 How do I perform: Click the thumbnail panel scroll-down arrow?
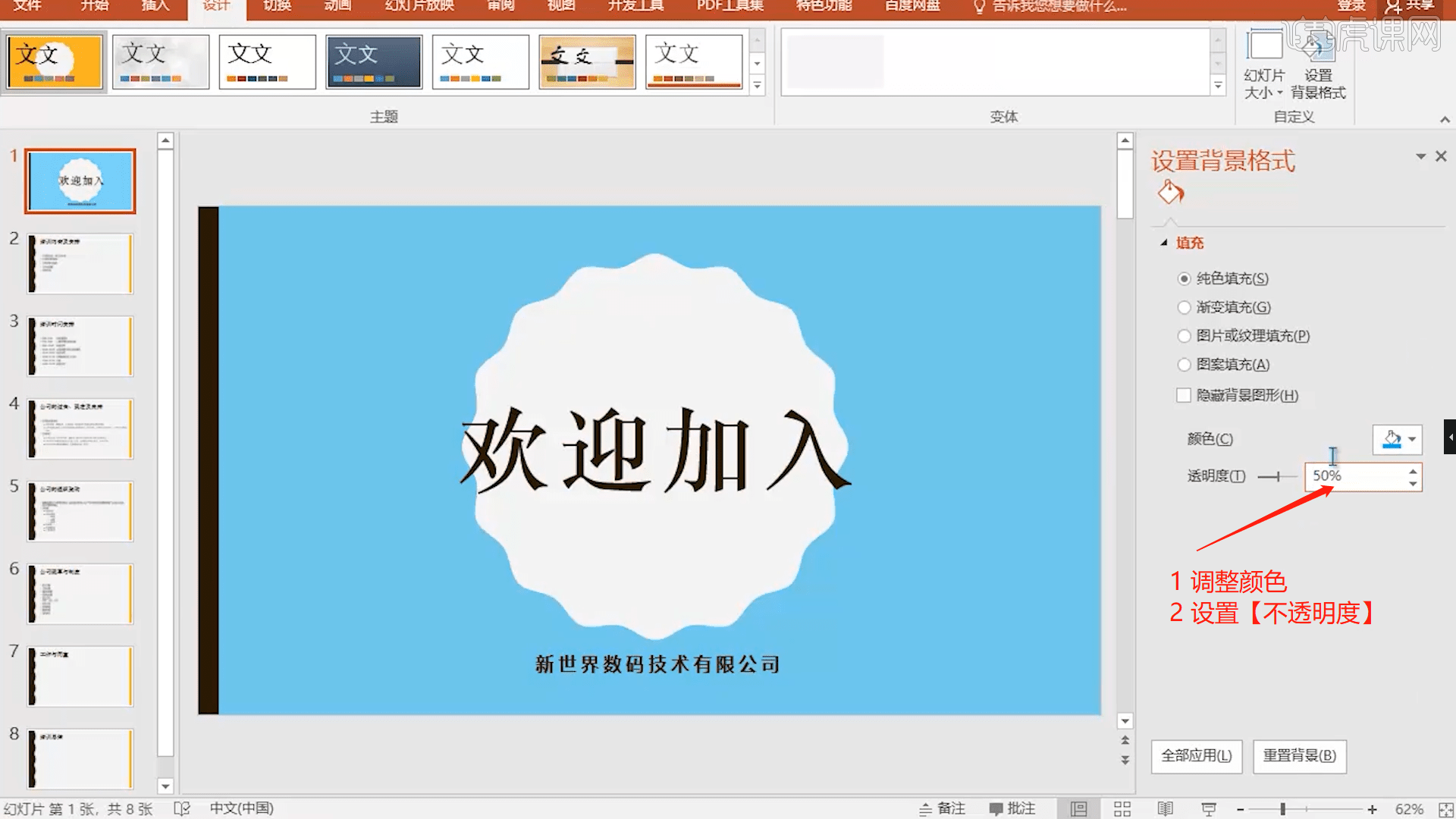tap(165, 786)
